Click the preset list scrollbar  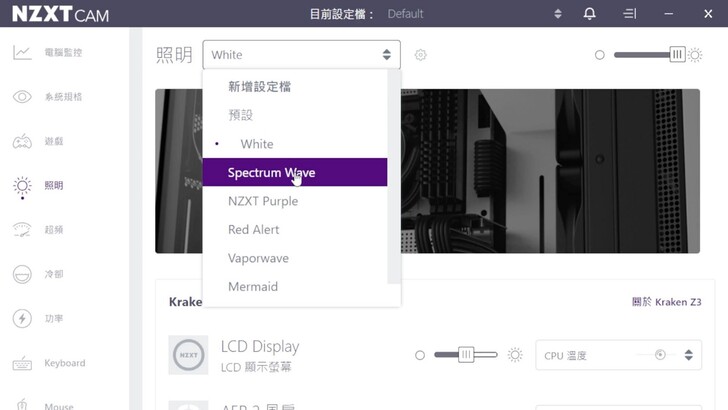coord(394,176)
